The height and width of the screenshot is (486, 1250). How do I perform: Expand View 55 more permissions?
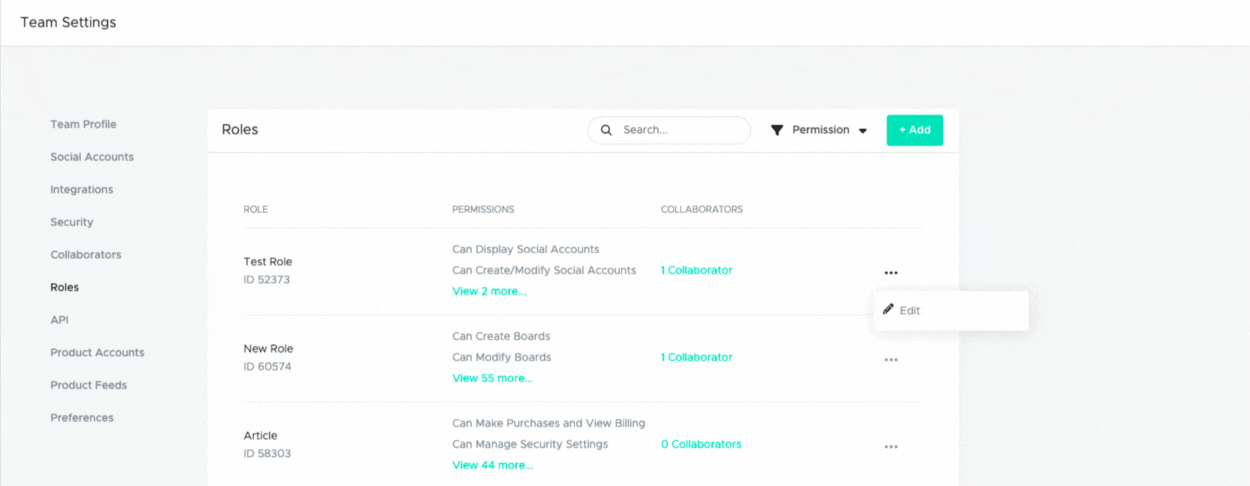(x=492, y=378)
